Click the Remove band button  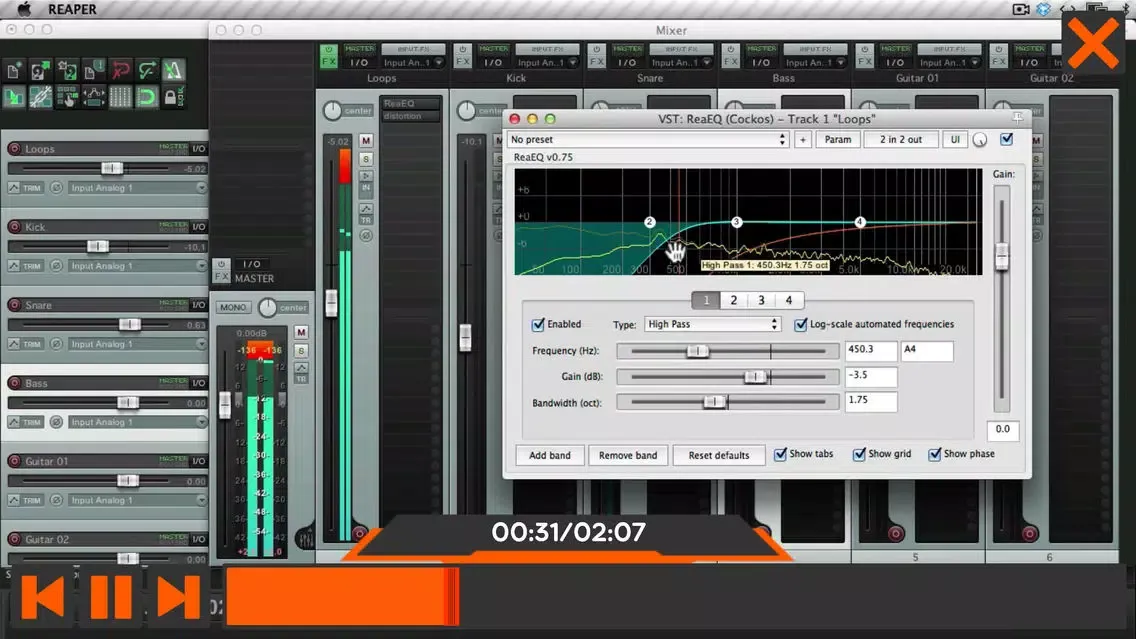click(x=628, y=455)
